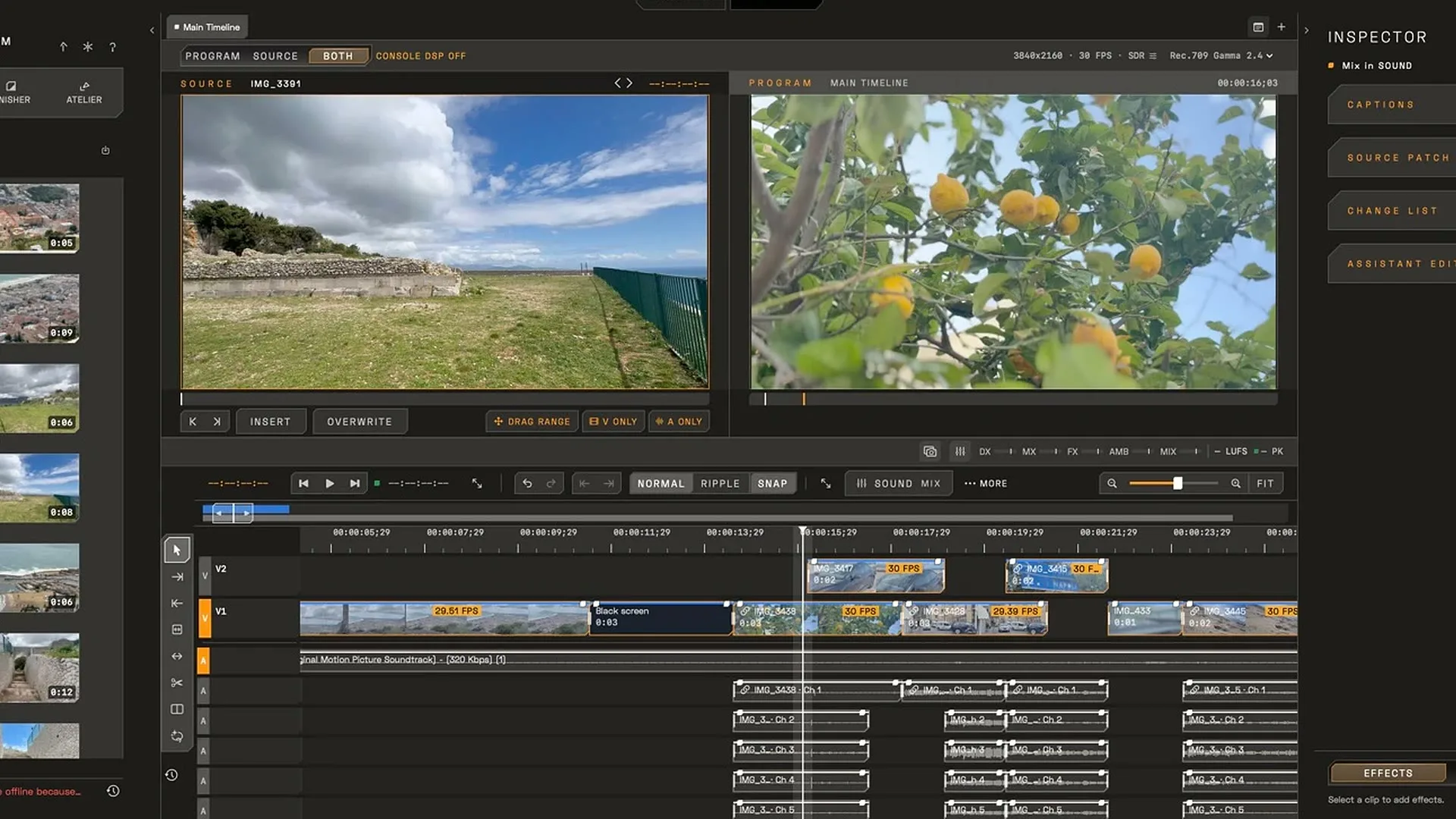Select the scissors razor cut tool
The width and height of the screenshot is (1456, 819).
click(x=177, y=682)
